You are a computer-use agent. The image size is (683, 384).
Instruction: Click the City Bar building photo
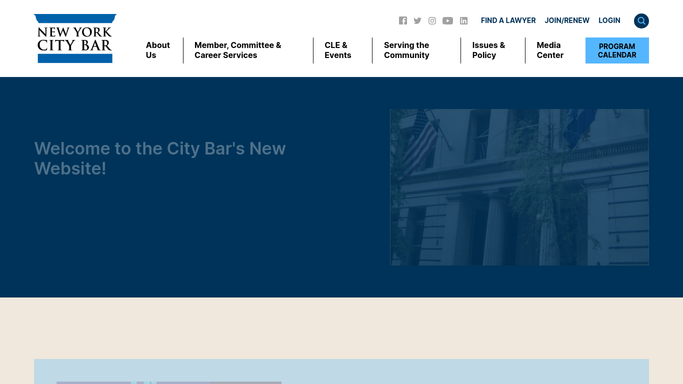click(x=519, y=187)
